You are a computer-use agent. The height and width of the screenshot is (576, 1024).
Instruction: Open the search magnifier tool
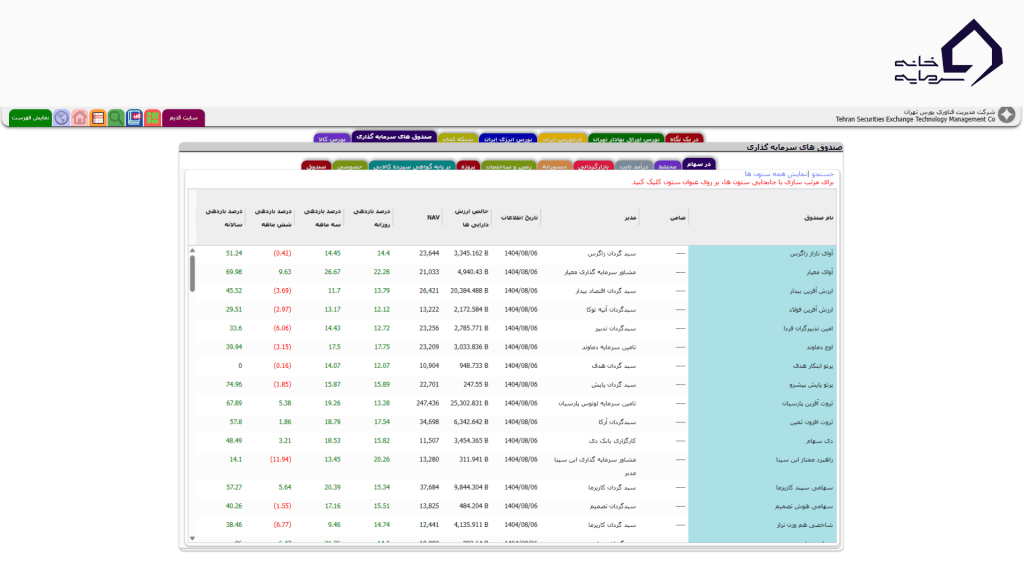pyautogui.click(x=117, y=117)
